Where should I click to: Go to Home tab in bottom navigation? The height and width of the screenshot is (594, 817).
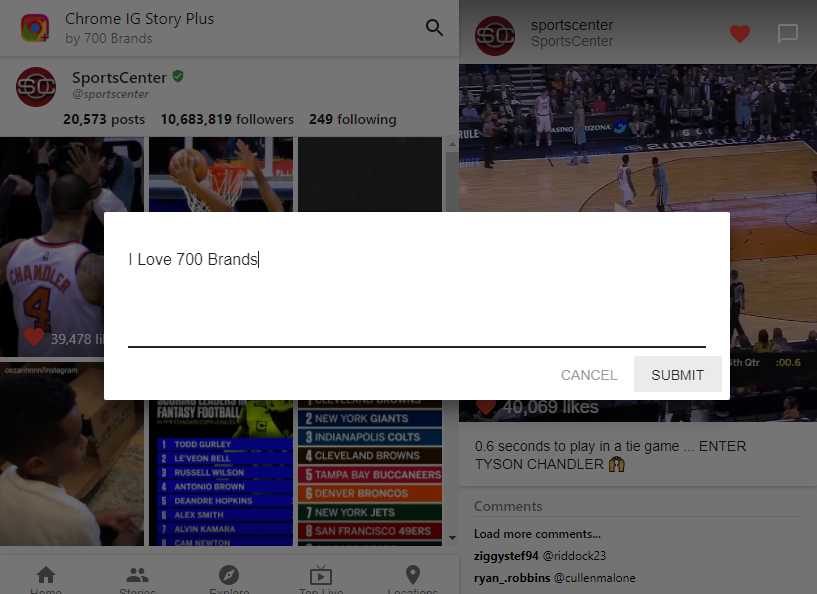[x=46, y=579]
